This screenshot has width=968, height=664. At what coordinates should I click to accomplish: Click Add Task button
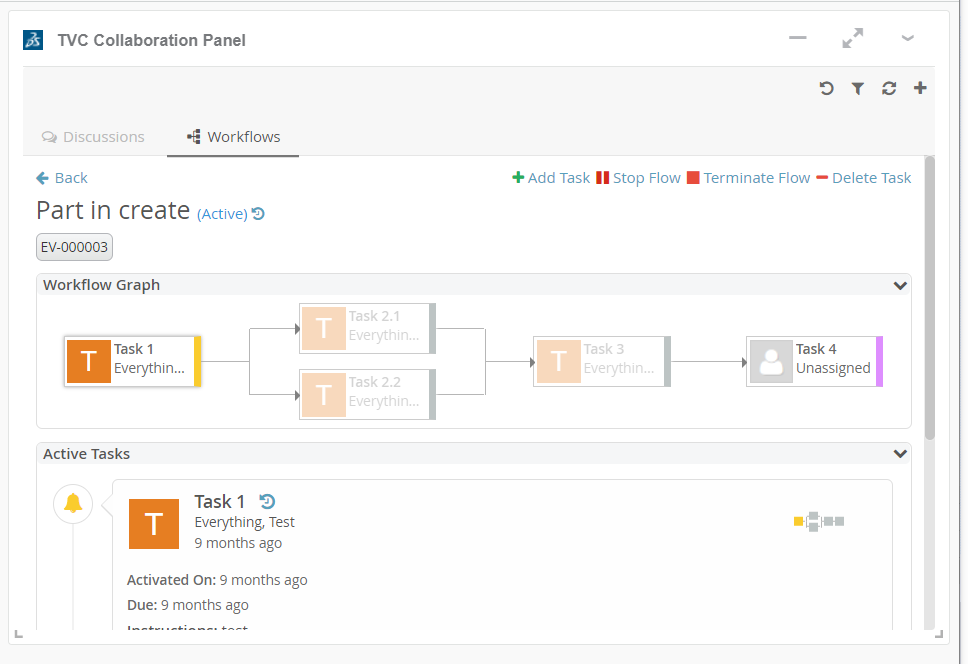click(x=551, y=178)
